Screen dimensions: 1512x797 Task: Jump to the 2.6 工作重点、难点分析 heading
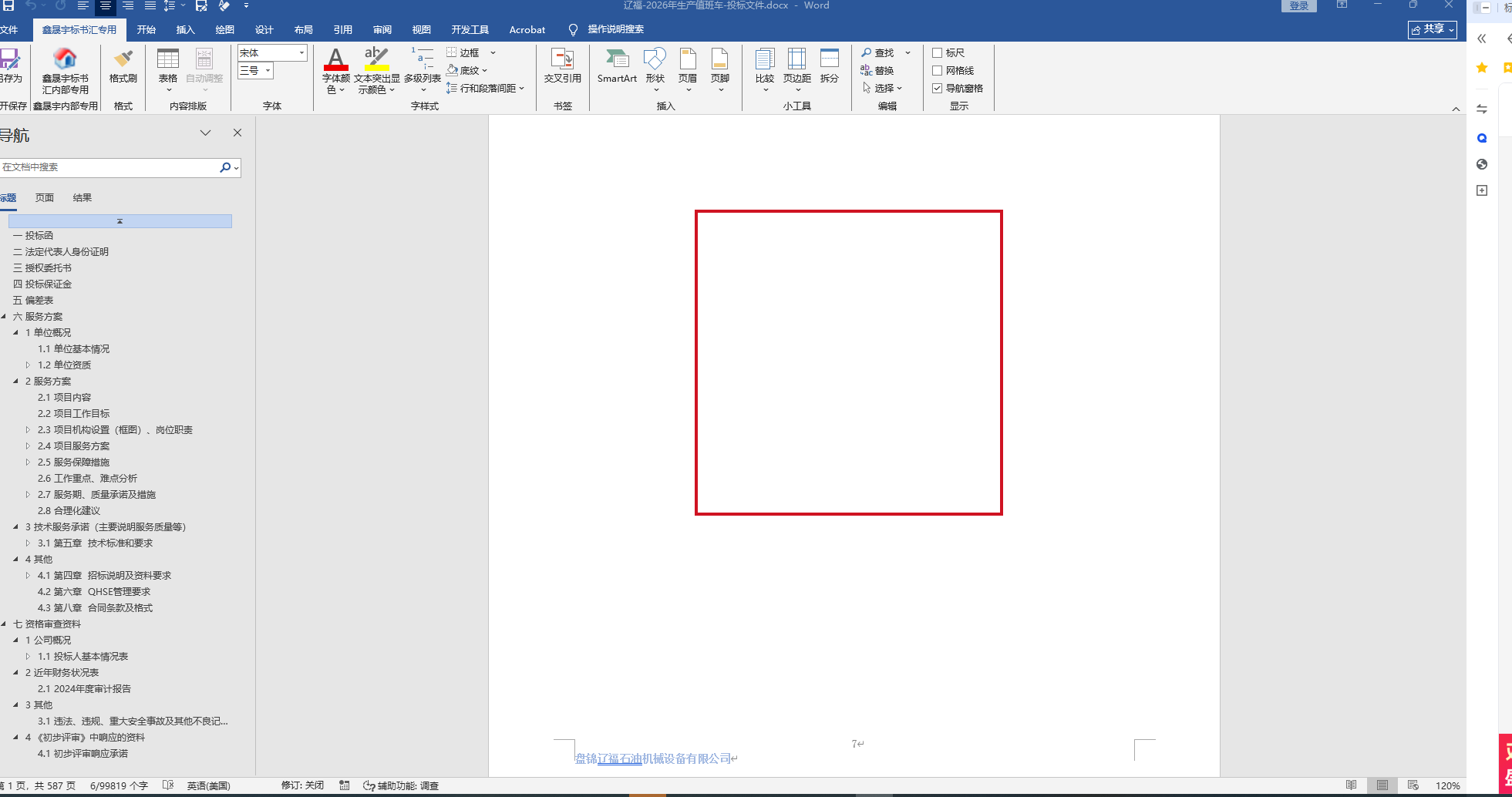click(x=88, y=478)
